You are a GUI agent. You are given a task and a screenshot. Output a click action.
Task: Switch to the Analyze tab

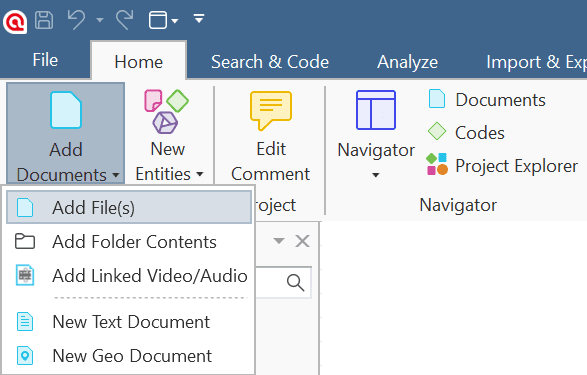click(407, 62)
